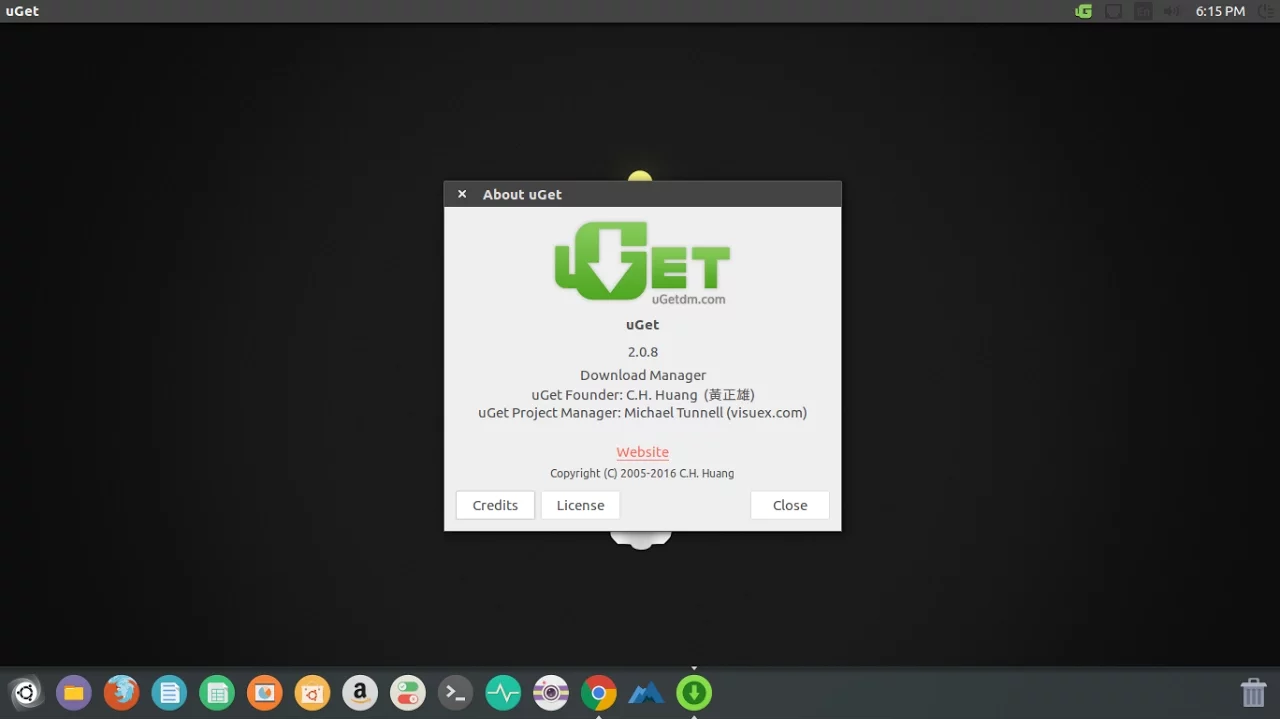The width and height of the screenshot is (1280, 720).
Task: Open the System Monitor pulse icon
Action: [503, 693]
